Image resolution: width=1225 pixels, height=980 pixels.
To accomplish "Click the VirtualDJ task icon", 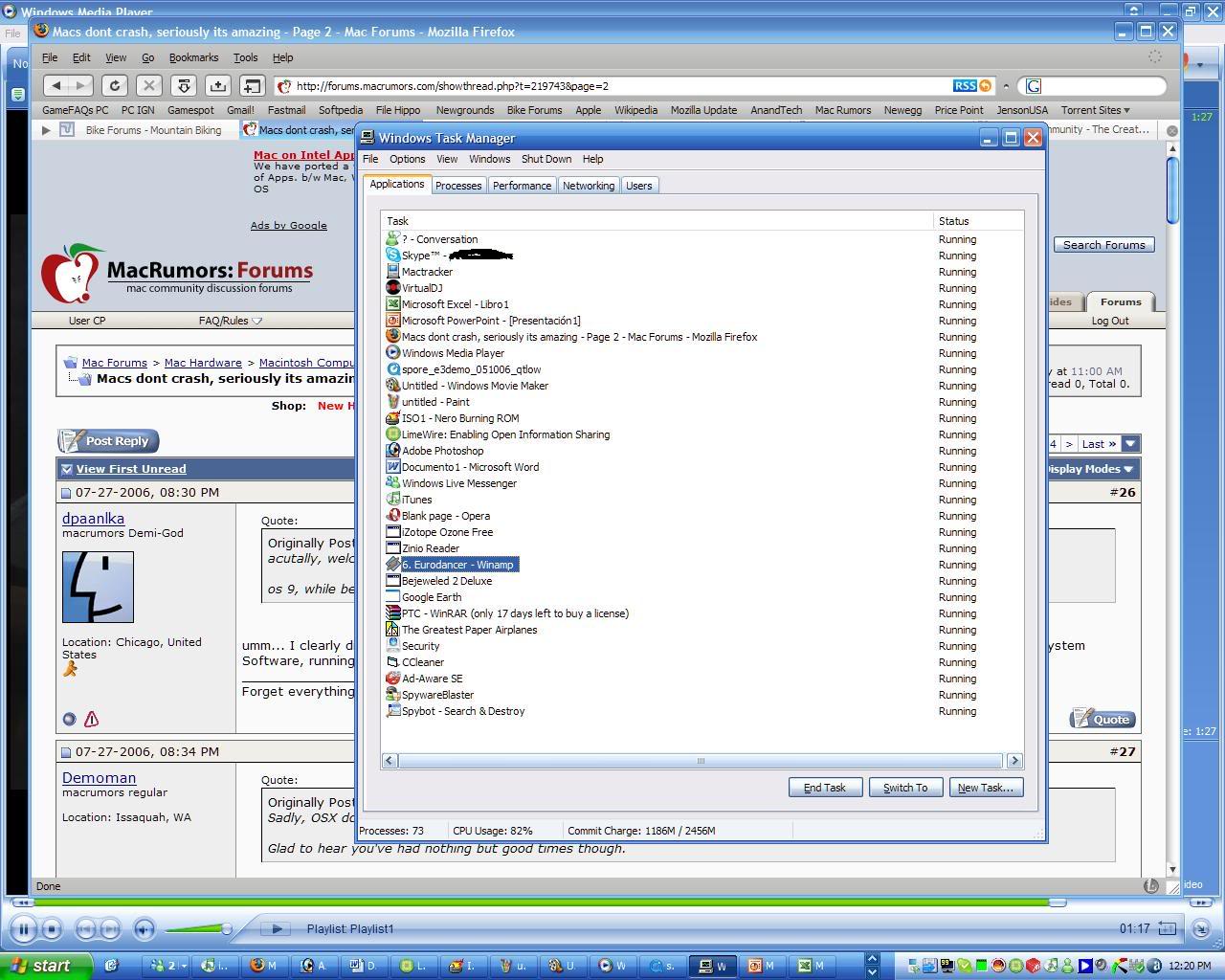I will pyautogui.click(x=392, y=288).
